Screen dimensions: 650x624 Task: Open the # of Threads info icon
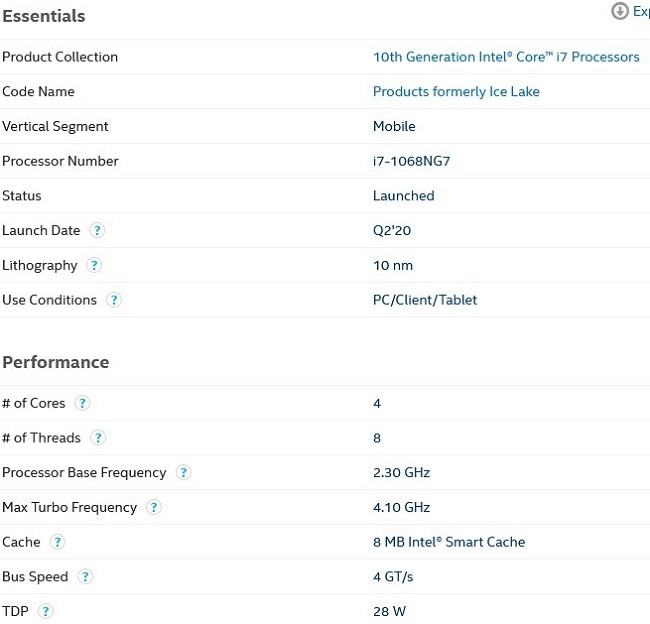point(98,438)
